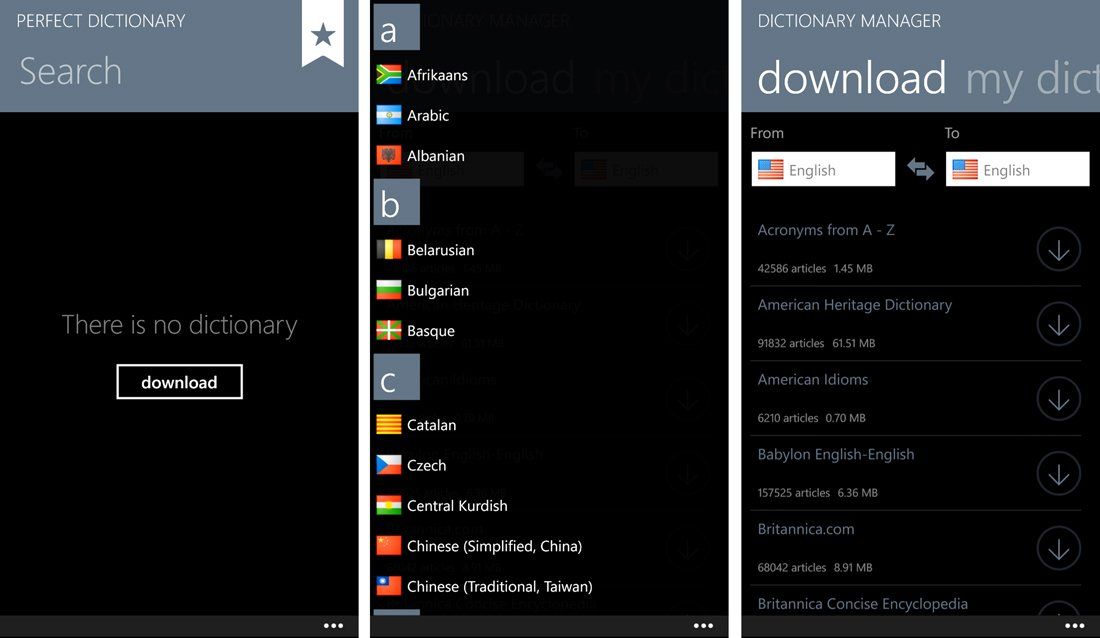Open the To language selector

pos(1017,169)
